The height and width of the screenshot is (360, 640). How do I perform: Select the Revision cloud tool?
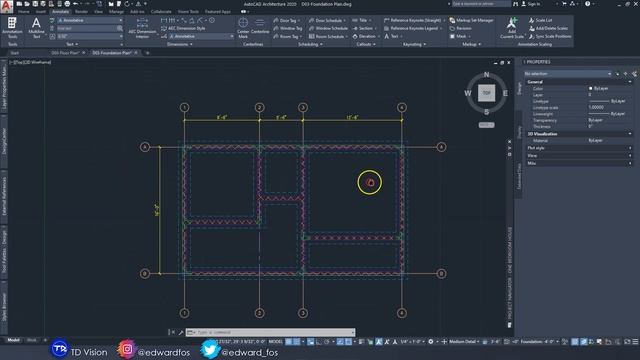[460, 28]
